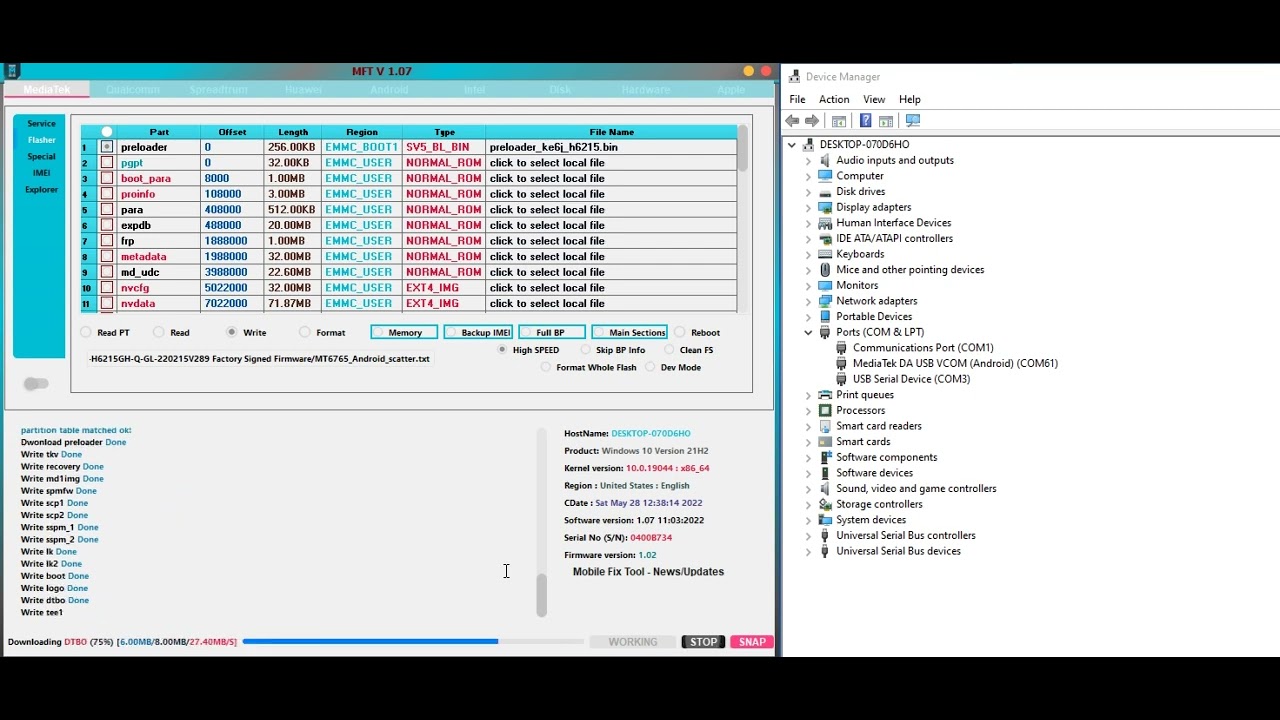Toggle the switch below the MFT sidebar
This screenshot has width=1280, height=720.
(36, 384)
